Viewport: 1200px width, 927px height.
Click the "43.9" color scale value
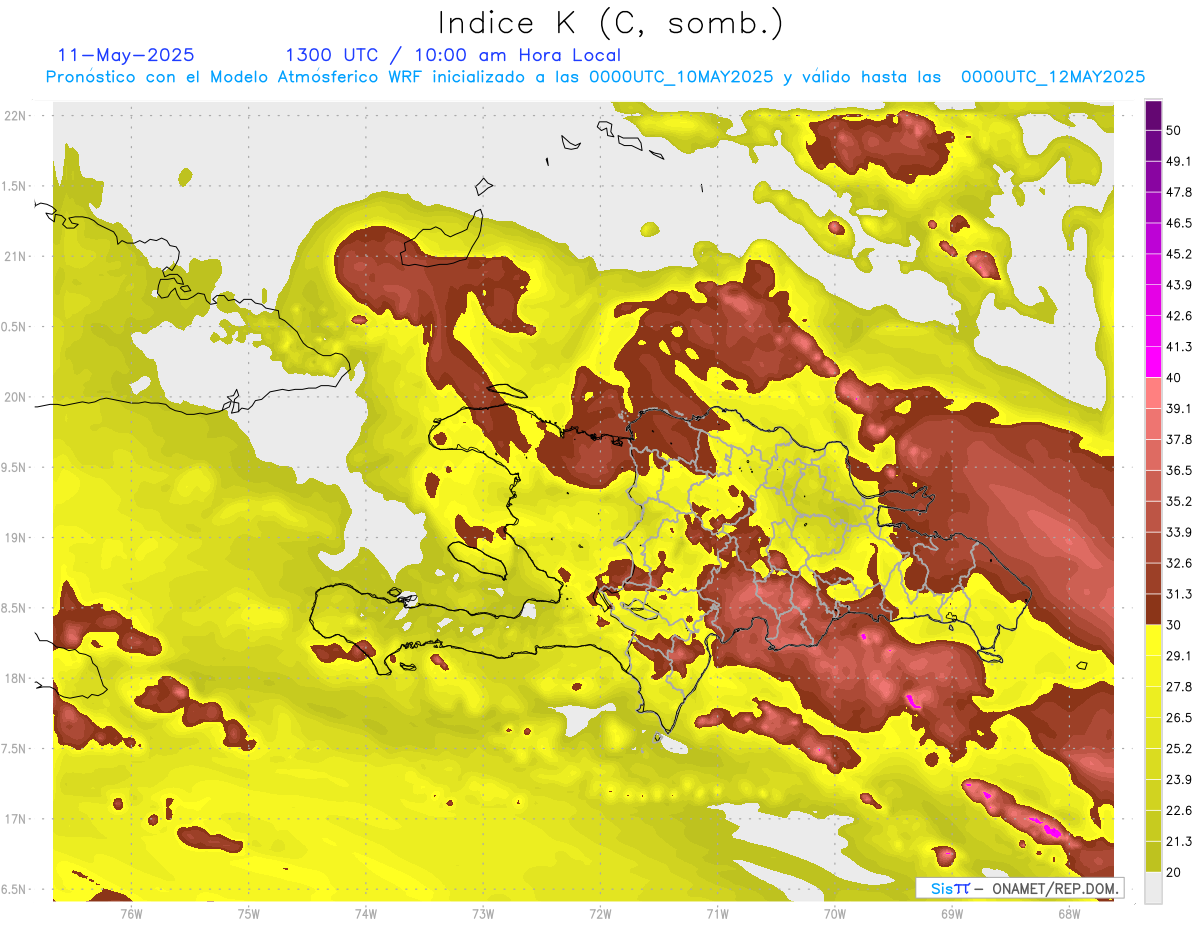click(x=1179, y=285)
